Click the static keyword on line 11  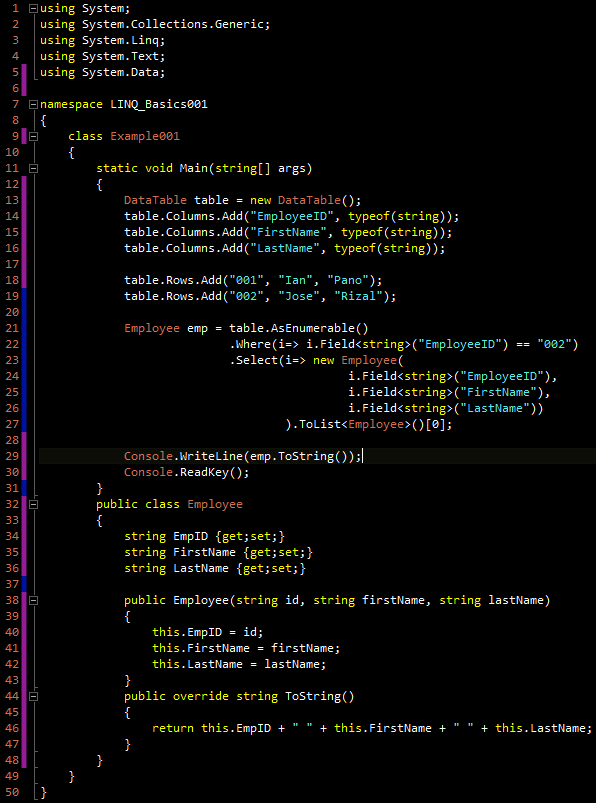[x=117, y=168]
